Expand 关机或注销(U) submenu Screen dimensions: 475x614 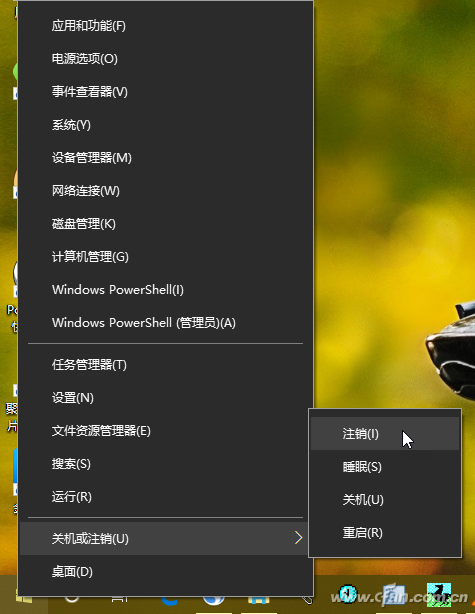(x=165, y=538)
